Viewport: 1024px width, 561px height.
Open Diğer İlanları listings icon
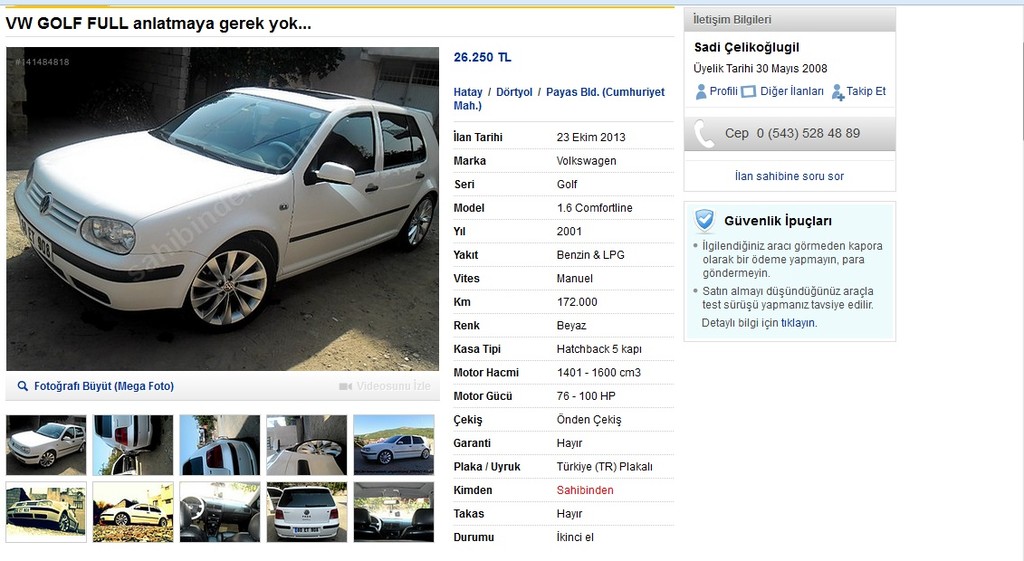[x=748, y=92]
